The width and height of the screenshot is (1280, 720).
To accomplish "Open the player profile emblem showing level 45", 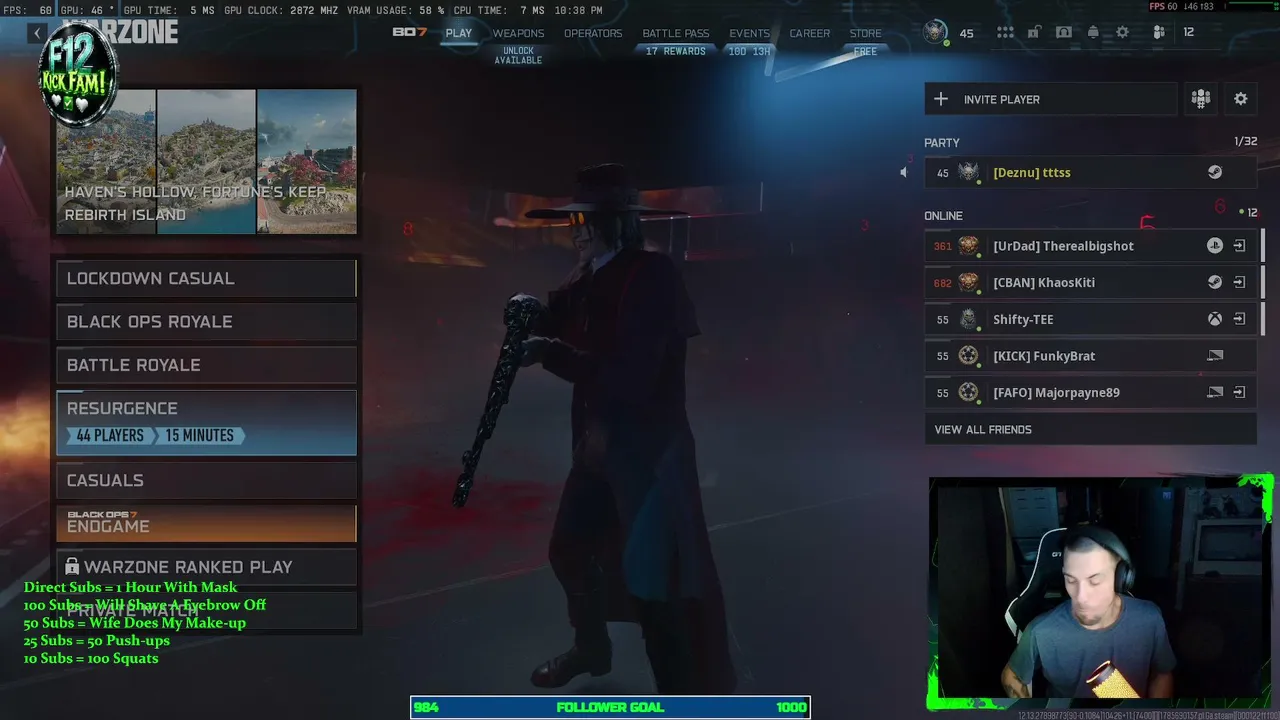I will point(936,33).
